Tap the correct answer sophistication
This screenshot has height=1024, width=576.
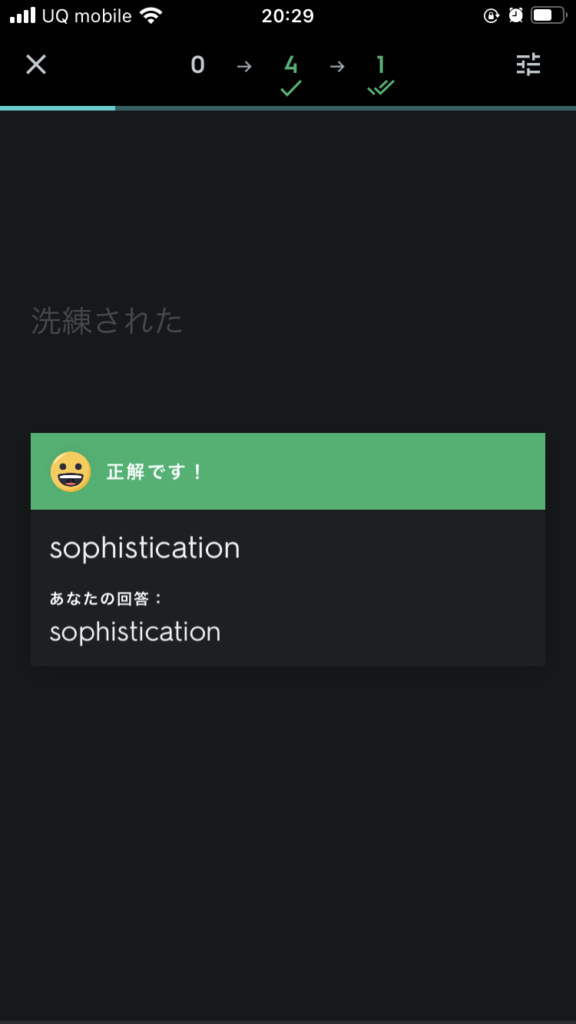coord(145,548)
